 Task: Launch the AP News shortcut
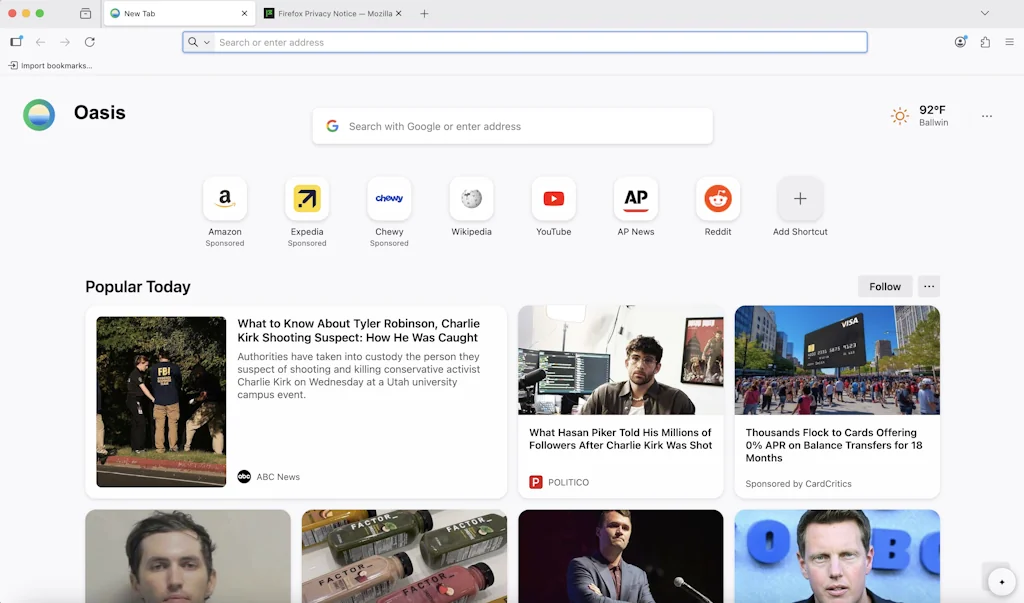(635, 199)
